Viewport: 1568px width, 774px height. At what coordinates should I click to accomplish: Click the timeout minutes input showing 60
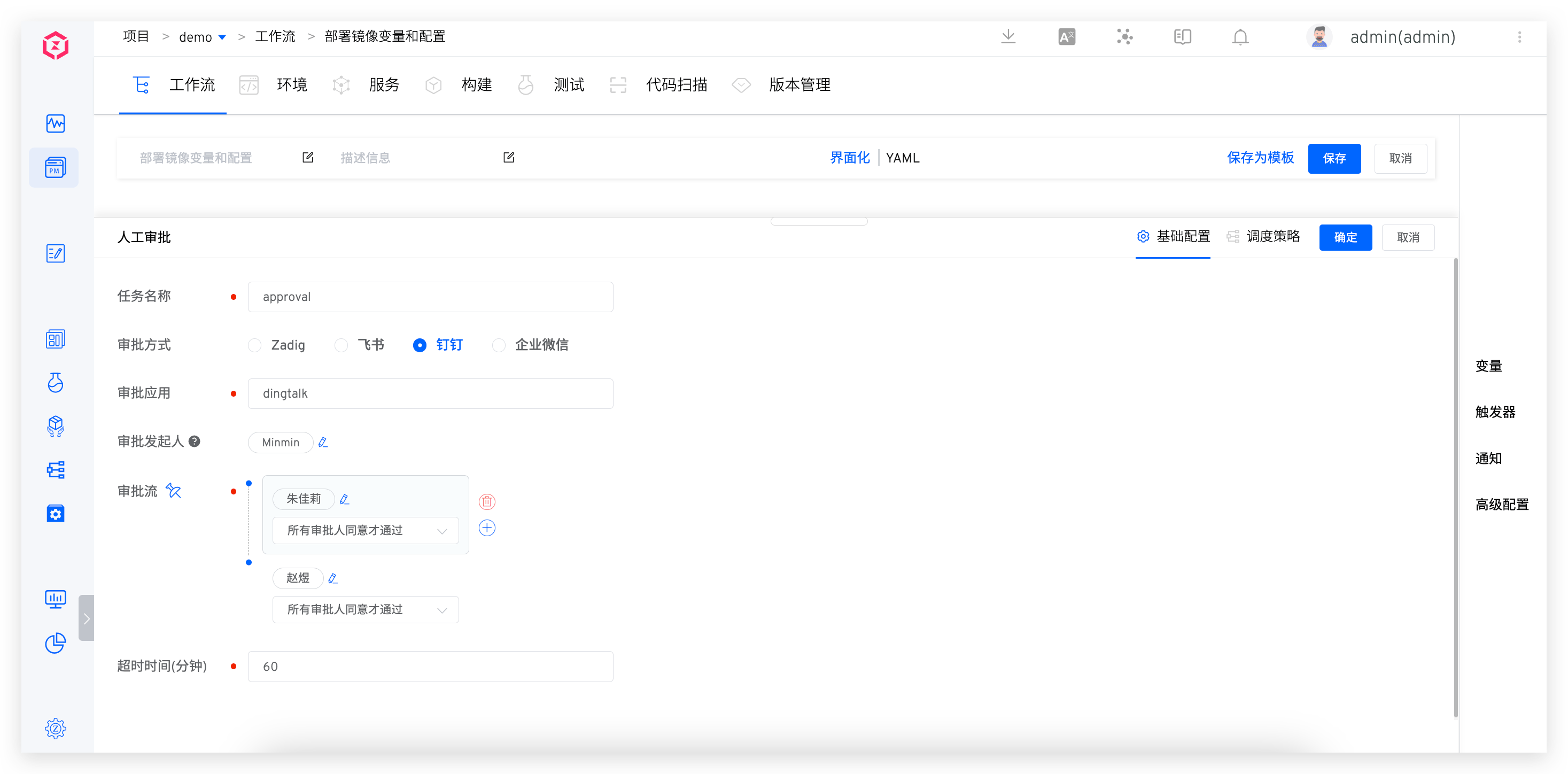(430, 666)
